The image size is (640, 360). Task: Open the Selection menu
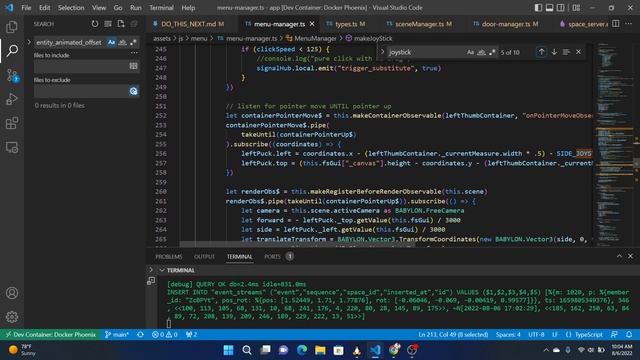(x=71, y=8)
